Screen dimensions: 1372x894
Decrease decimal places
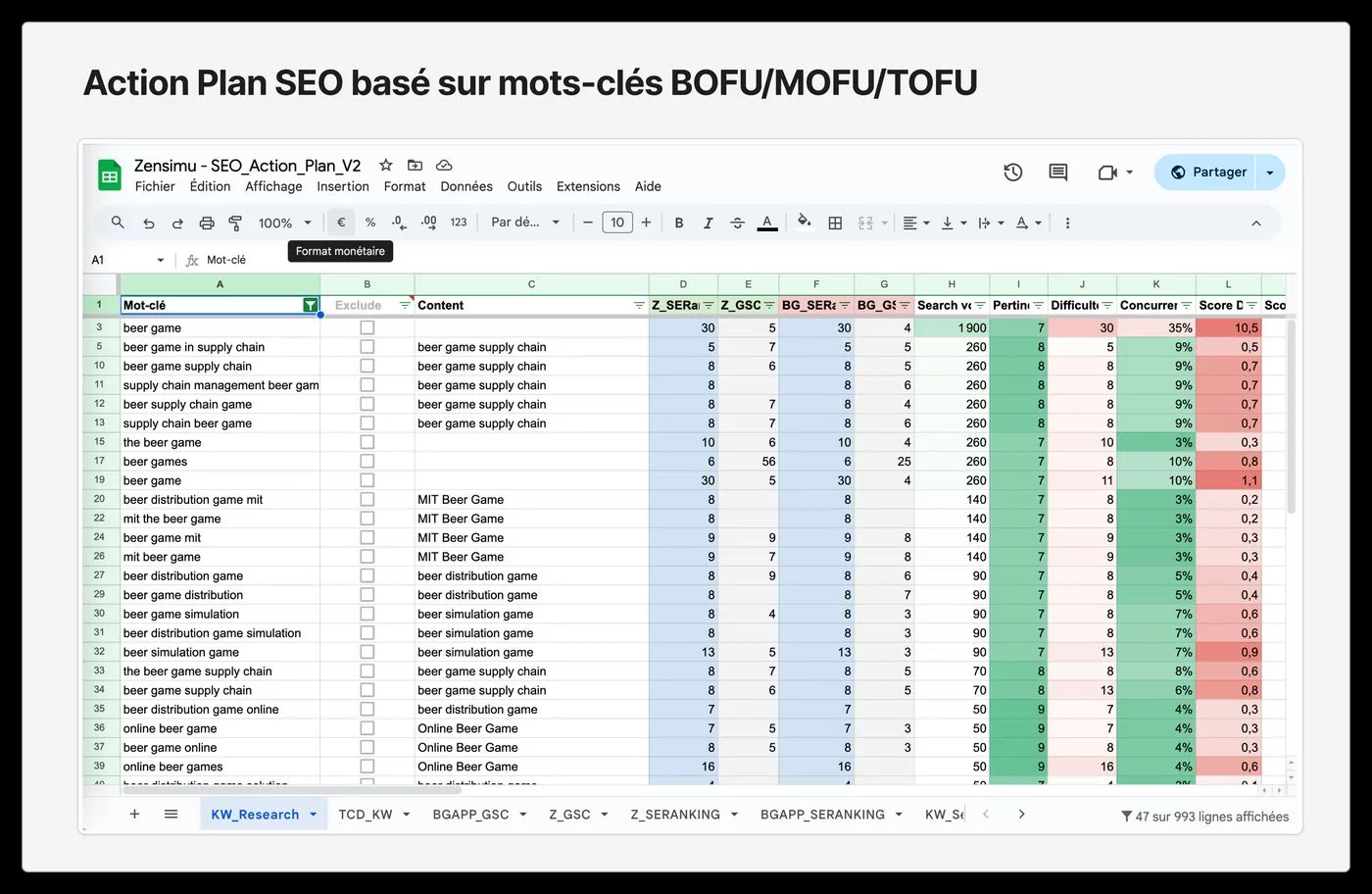[398, 223]
